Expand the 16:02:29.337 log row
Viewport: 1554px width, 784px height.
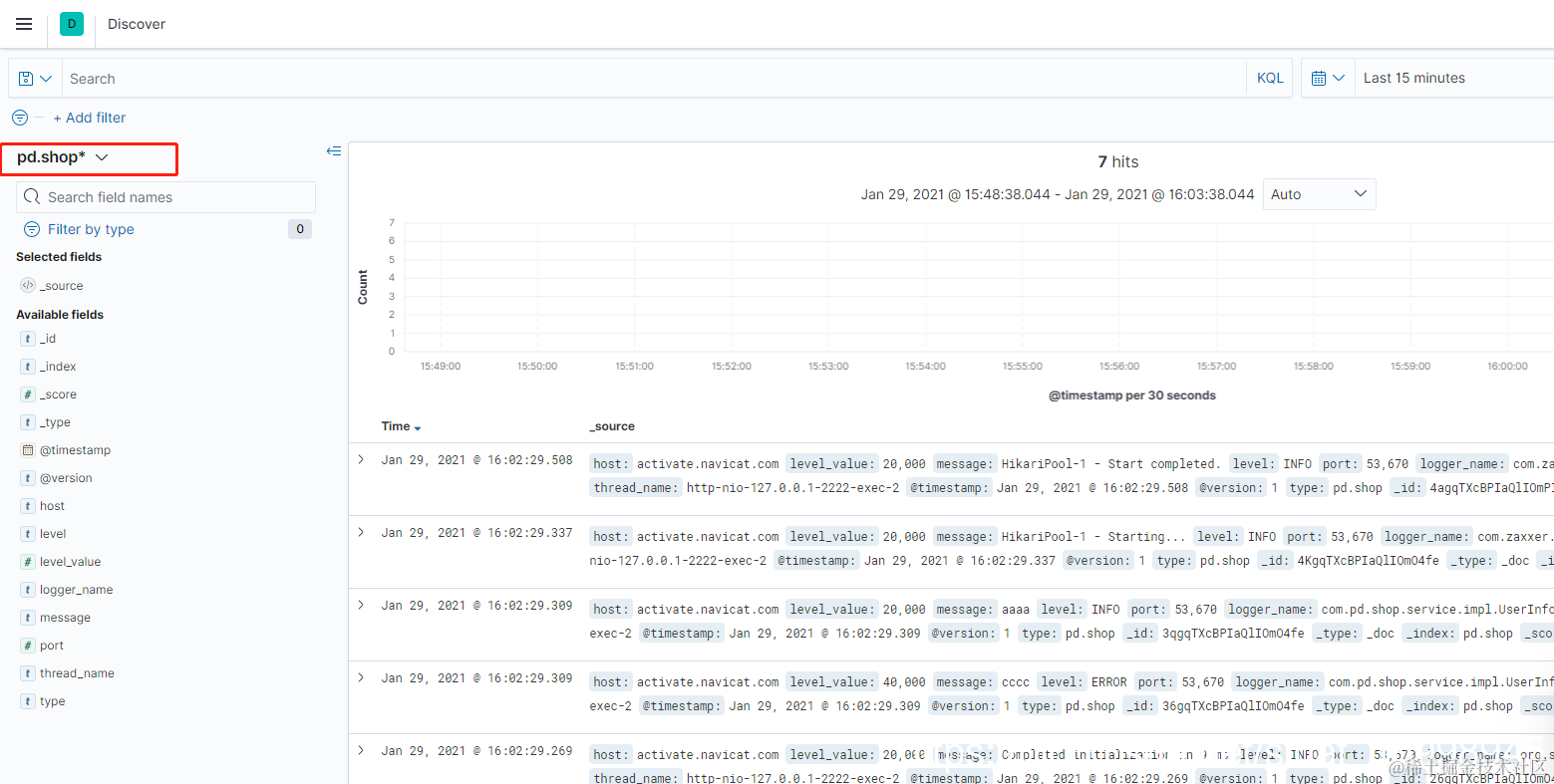[361, 532]
